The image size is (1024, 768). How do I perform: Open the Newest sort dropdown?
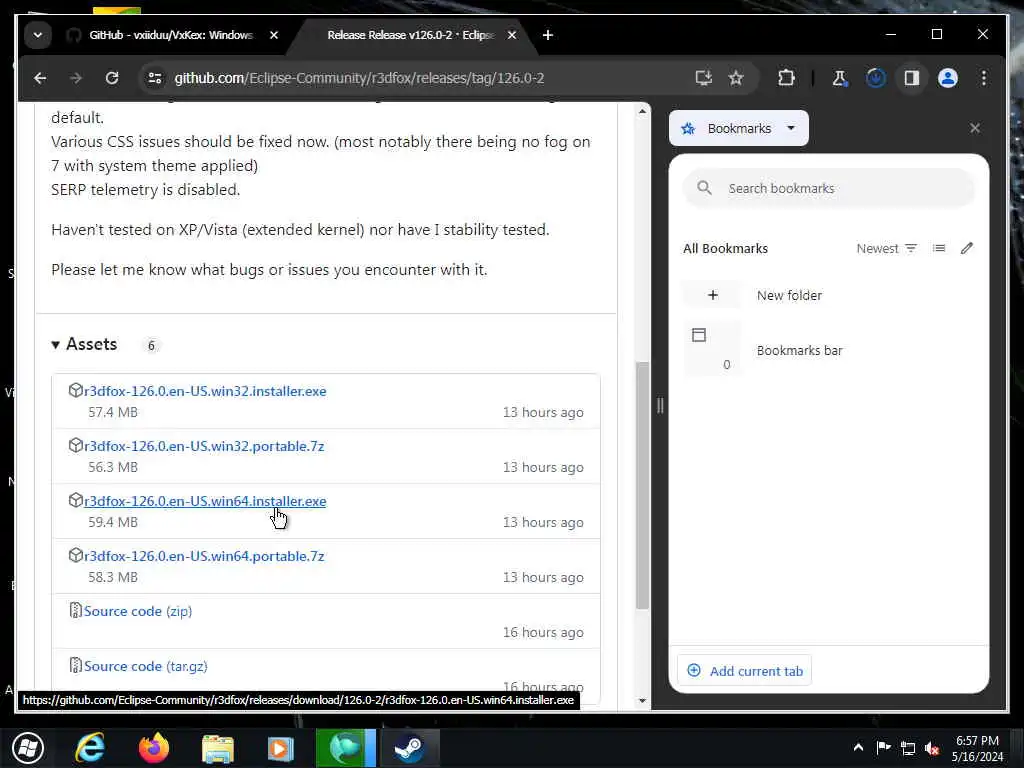886,249
